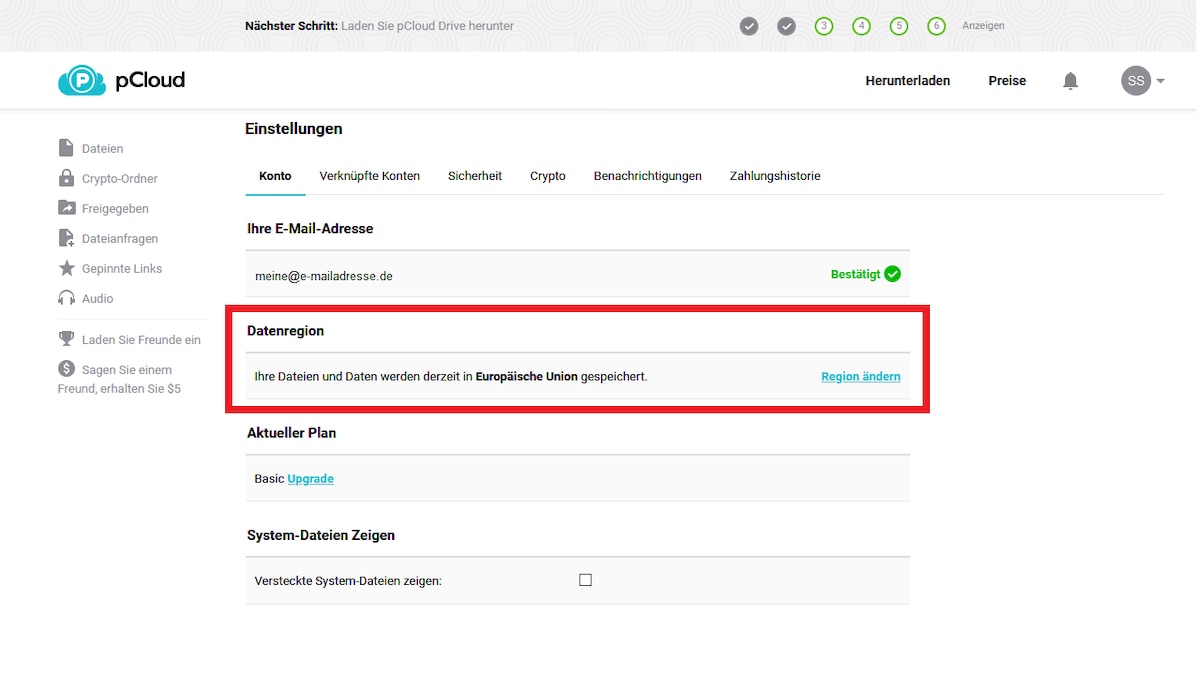Enable Versteckte System-Dateien zeigen checkbox
The height and width of the screenshot is (675, 1200).
(585, 580)
